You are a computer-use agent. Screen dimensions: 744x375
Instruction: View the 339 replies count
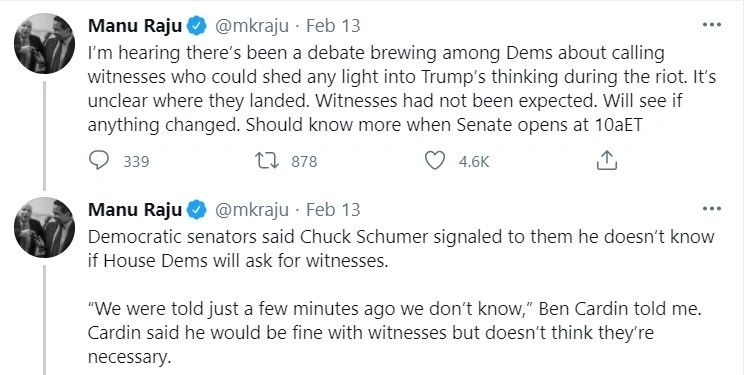(x=136, y=161)
